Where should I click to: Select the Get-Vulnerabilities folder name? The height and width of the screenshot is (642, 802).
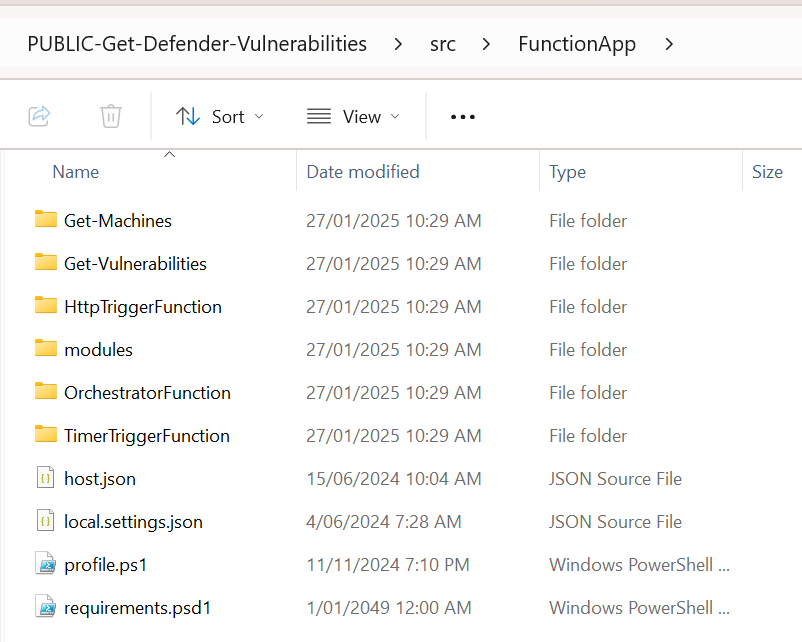[x=135, y=264]
